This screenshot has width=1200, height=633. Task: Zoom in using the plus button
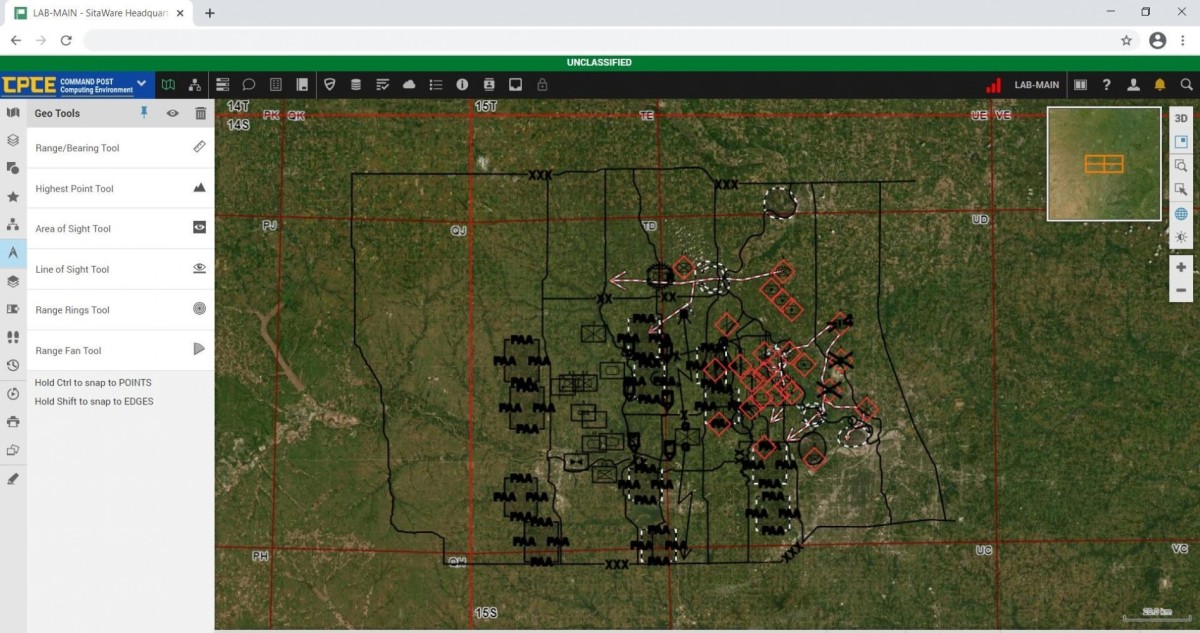(x=1181, y=267)
